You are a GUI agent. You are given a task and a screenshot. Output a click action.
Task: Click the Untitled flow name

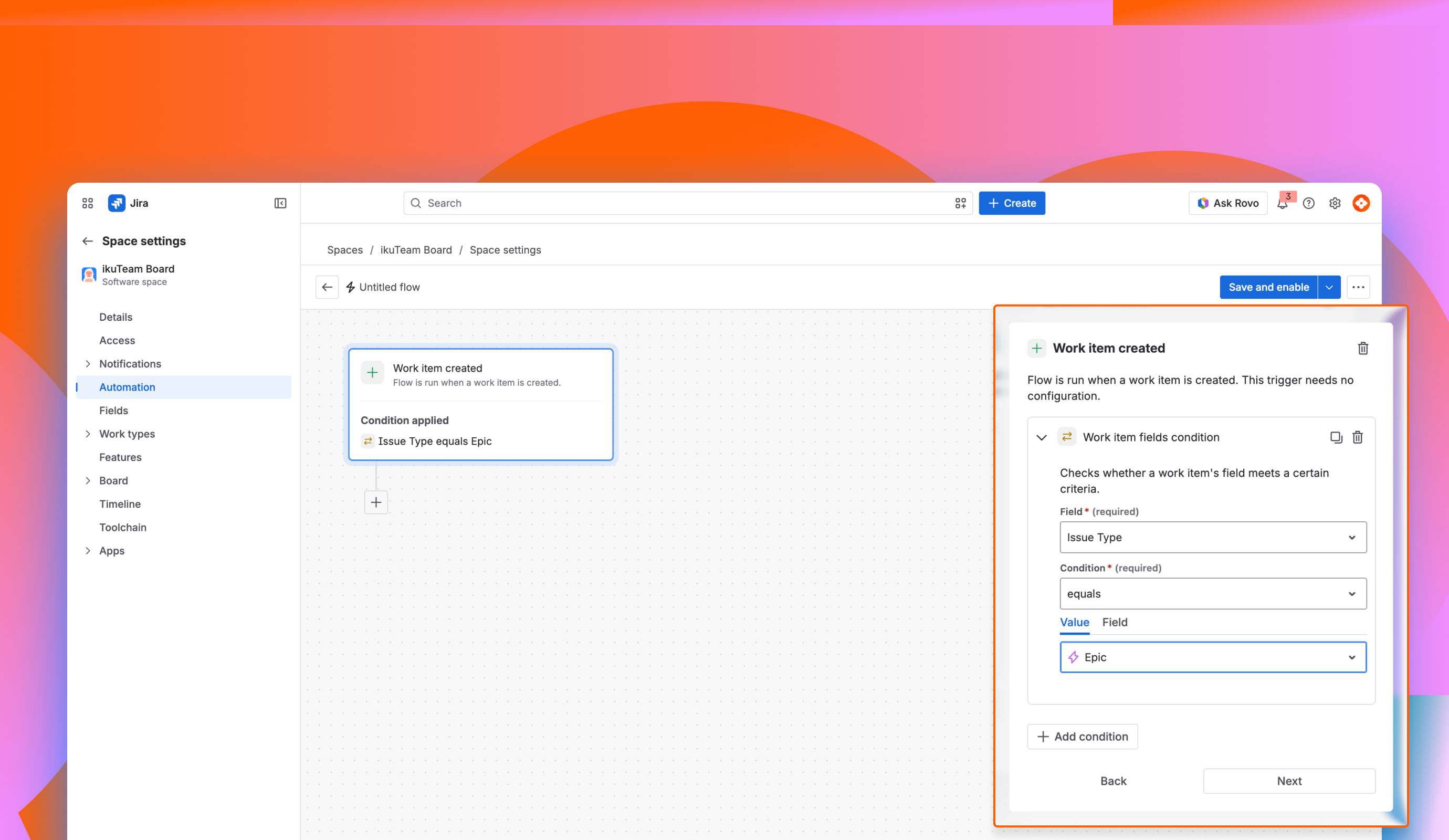coord(389,287)
